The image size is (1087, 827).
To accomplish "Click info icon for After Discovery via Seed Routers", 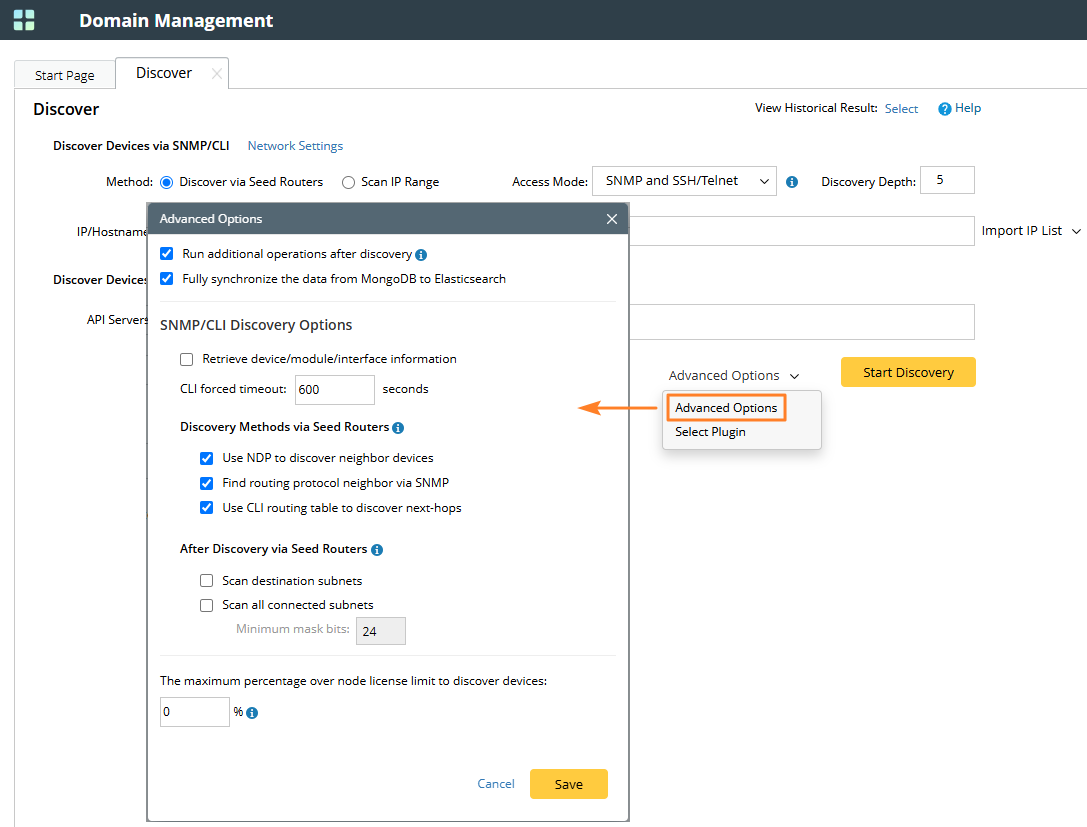I will [377, 550].
